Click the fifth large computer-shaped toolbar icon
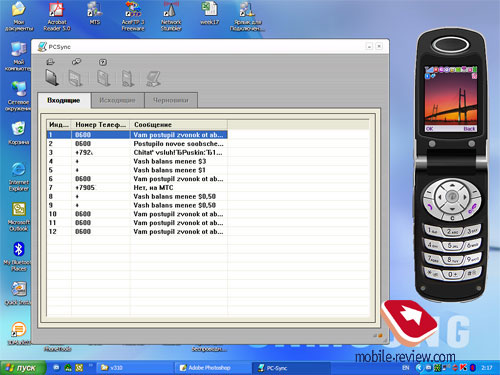This screenshot has width=500, height=375. (x=153, y=79)
